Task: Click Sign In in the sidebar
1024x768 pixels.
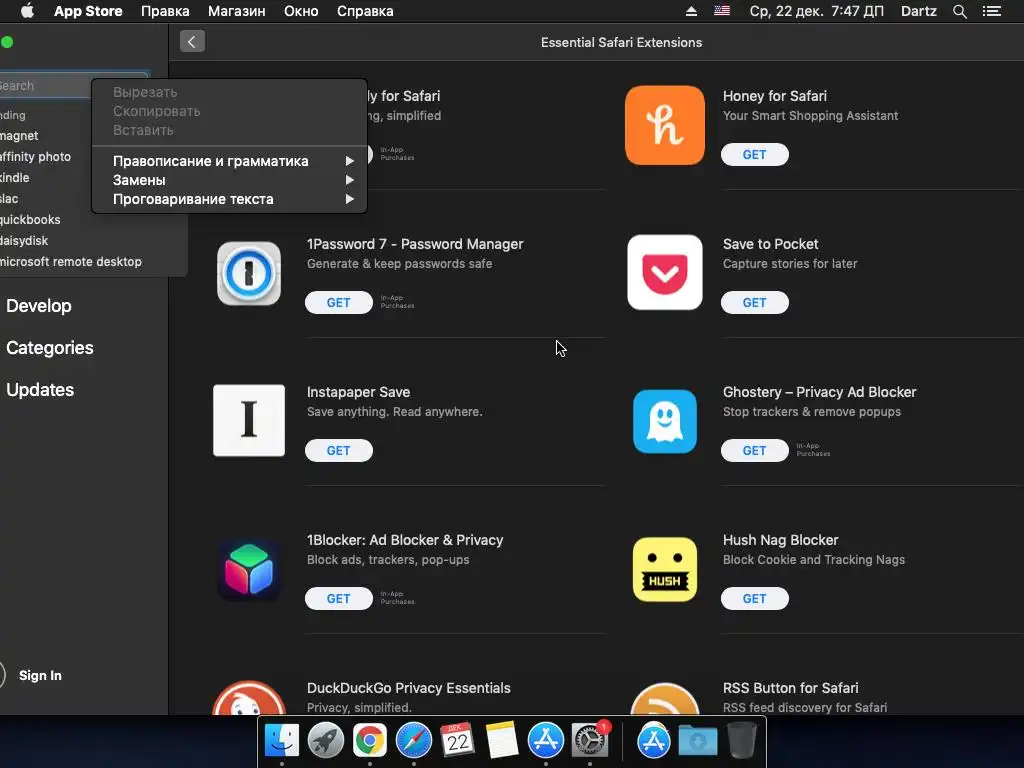Action: click(40, 675)
